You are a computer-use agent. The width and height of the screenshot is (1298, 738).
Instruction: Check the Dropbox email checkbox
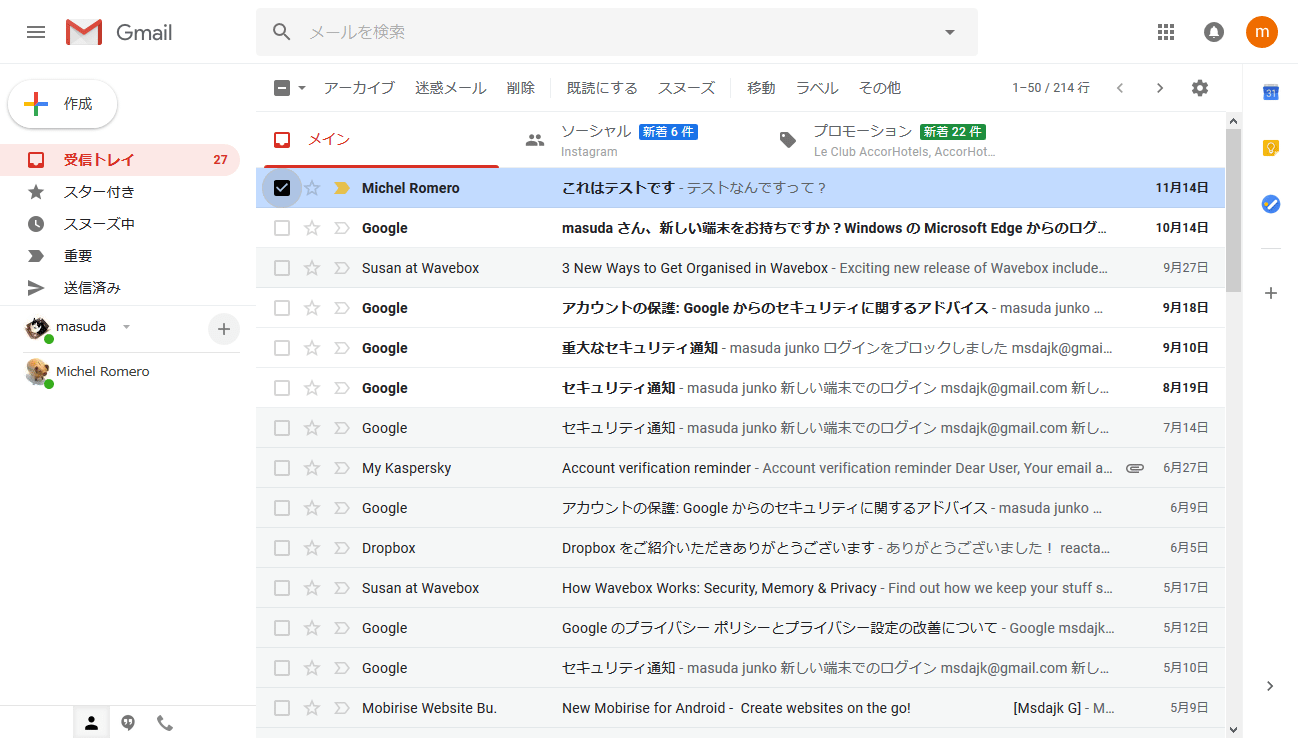[282, 548]
